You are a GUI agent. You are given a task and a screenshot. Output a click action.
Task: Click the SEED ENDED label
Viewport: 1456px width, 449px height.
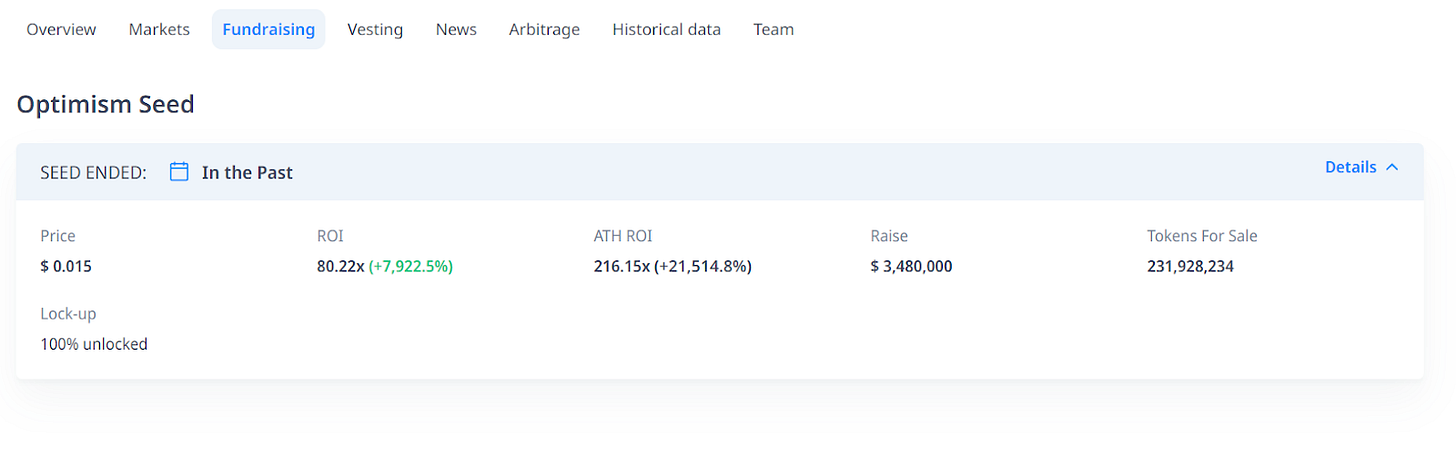tap(93, 172)
